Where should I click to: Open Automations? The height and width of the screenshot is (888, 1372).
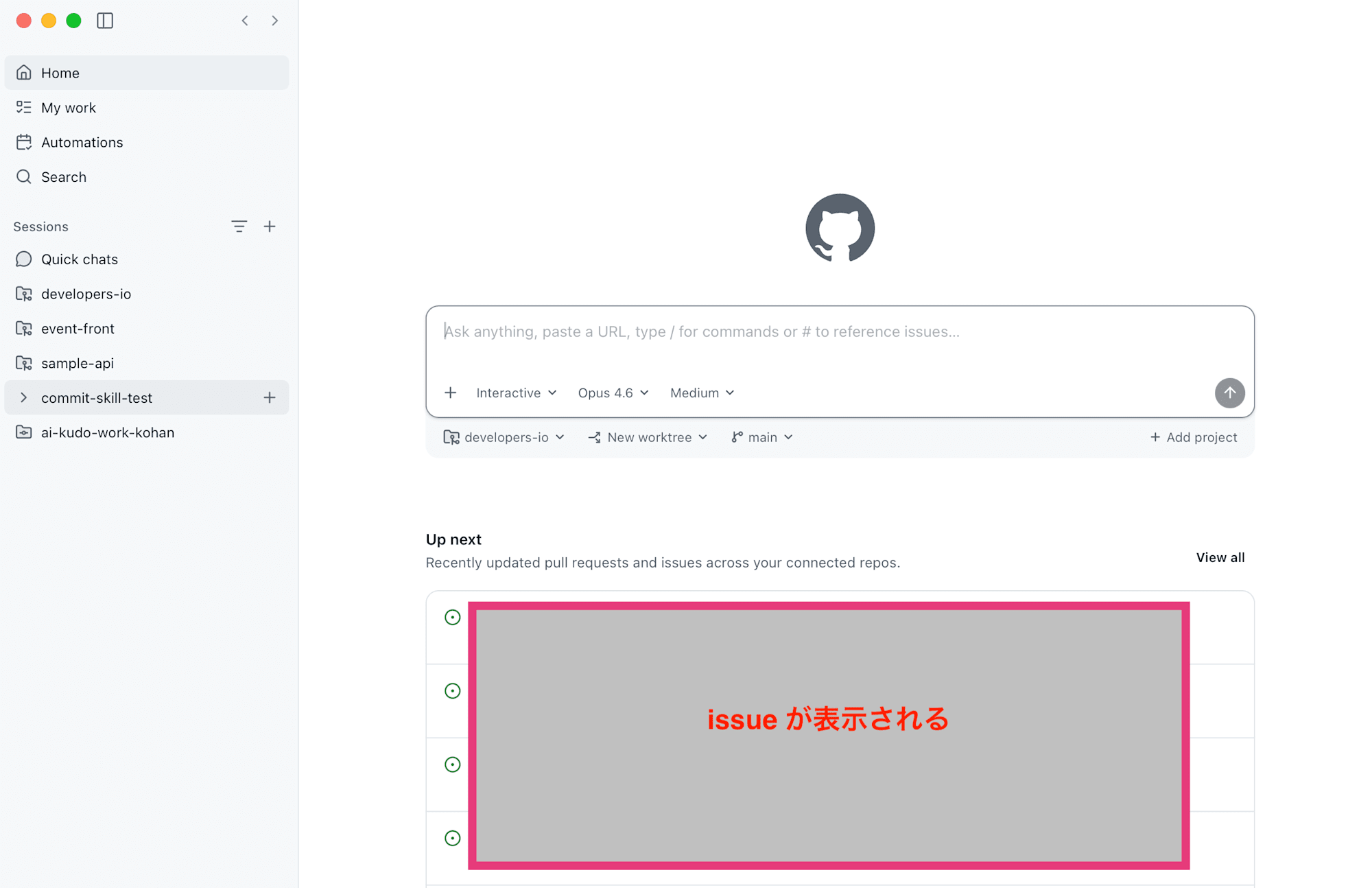147,142
